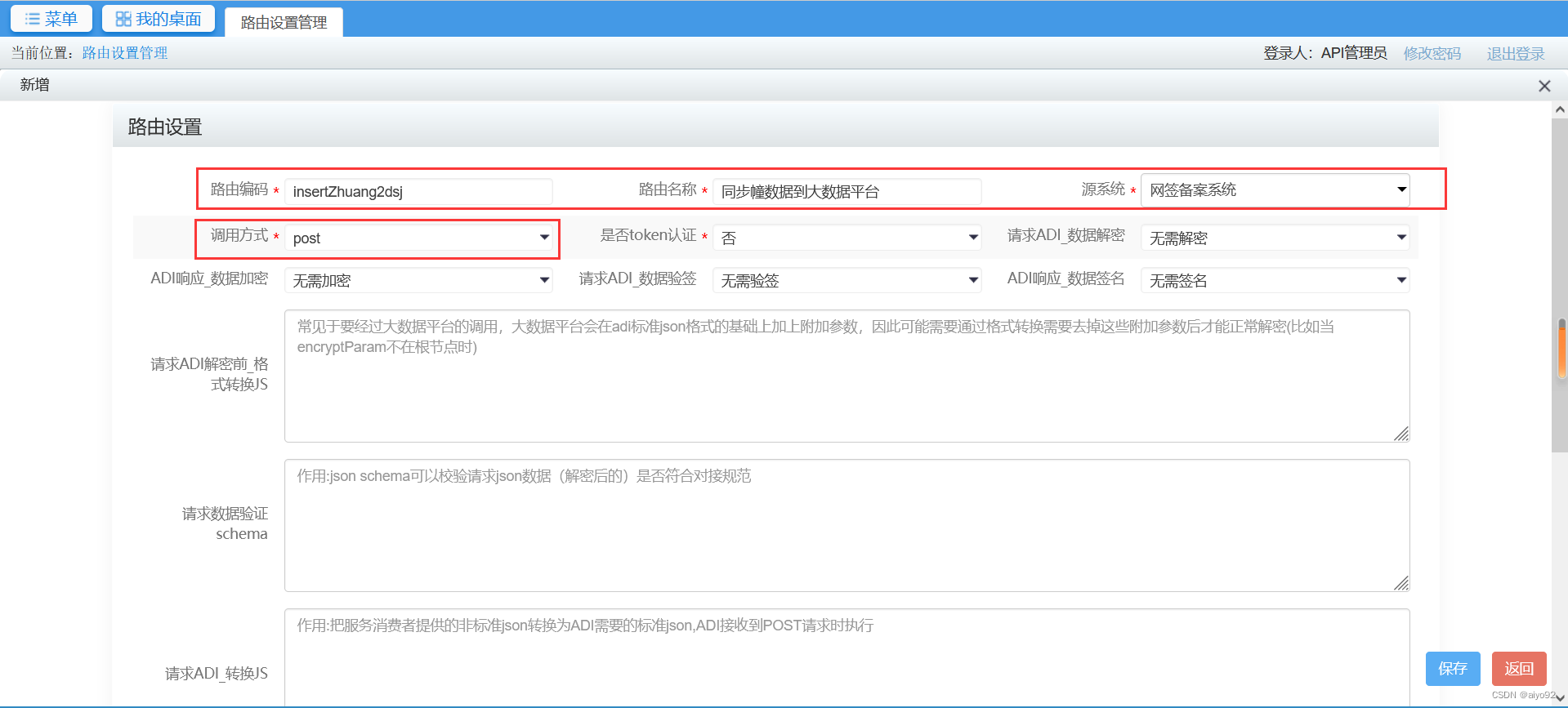
Task: Click 修改密码 link
Action: (1432, 53)
